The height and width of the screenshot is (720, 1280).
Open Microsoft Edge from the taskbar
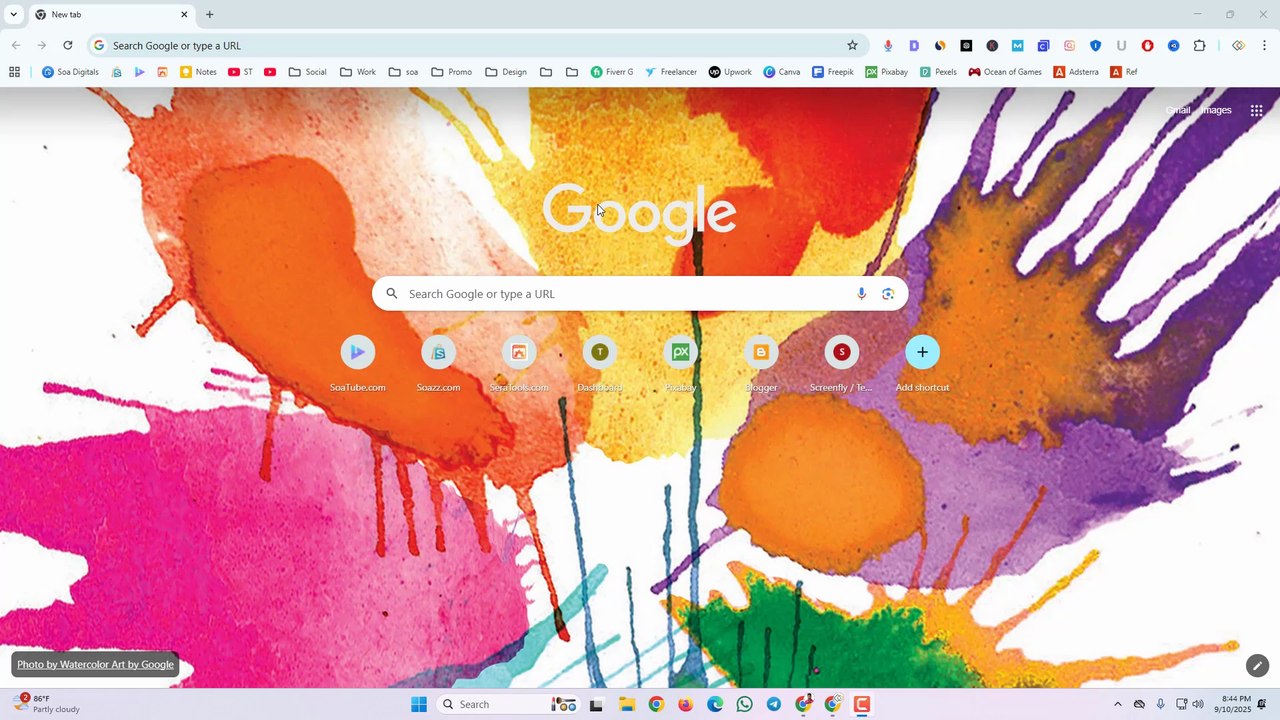coord(715,704)
